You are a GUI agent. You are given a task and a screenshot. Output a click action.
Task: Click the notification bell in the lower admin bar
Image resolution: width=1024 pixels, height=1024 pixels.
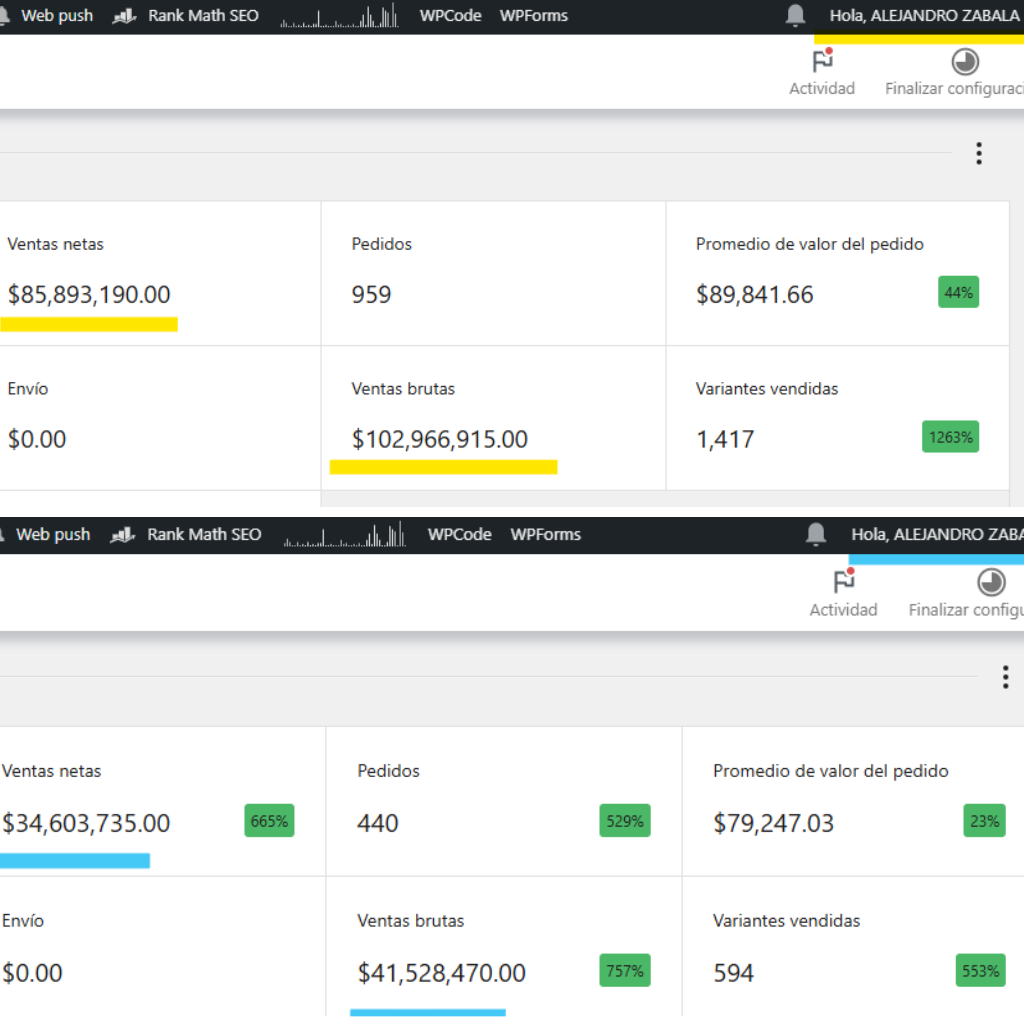coord(816,534)
